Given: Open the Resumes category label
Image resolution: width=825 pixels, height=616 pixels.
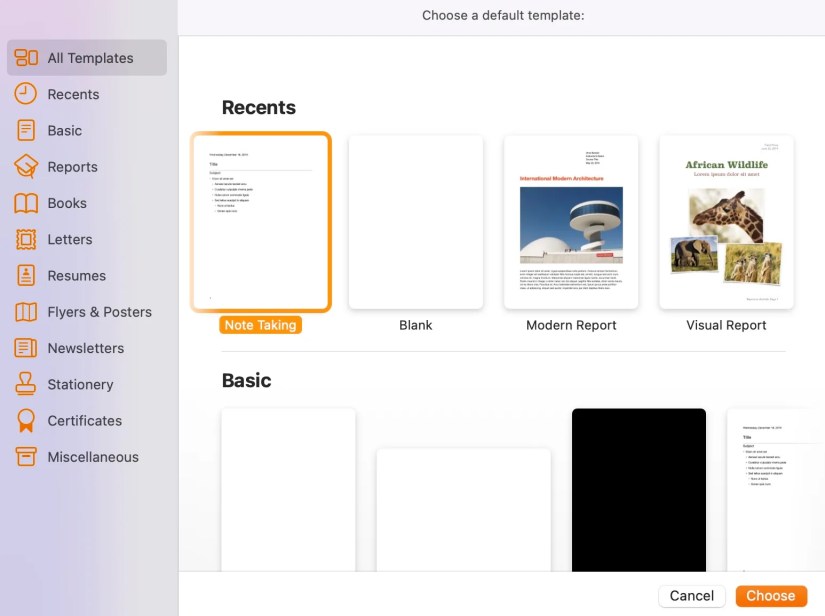Looking at the screenshot, I should tap(77, 276).
